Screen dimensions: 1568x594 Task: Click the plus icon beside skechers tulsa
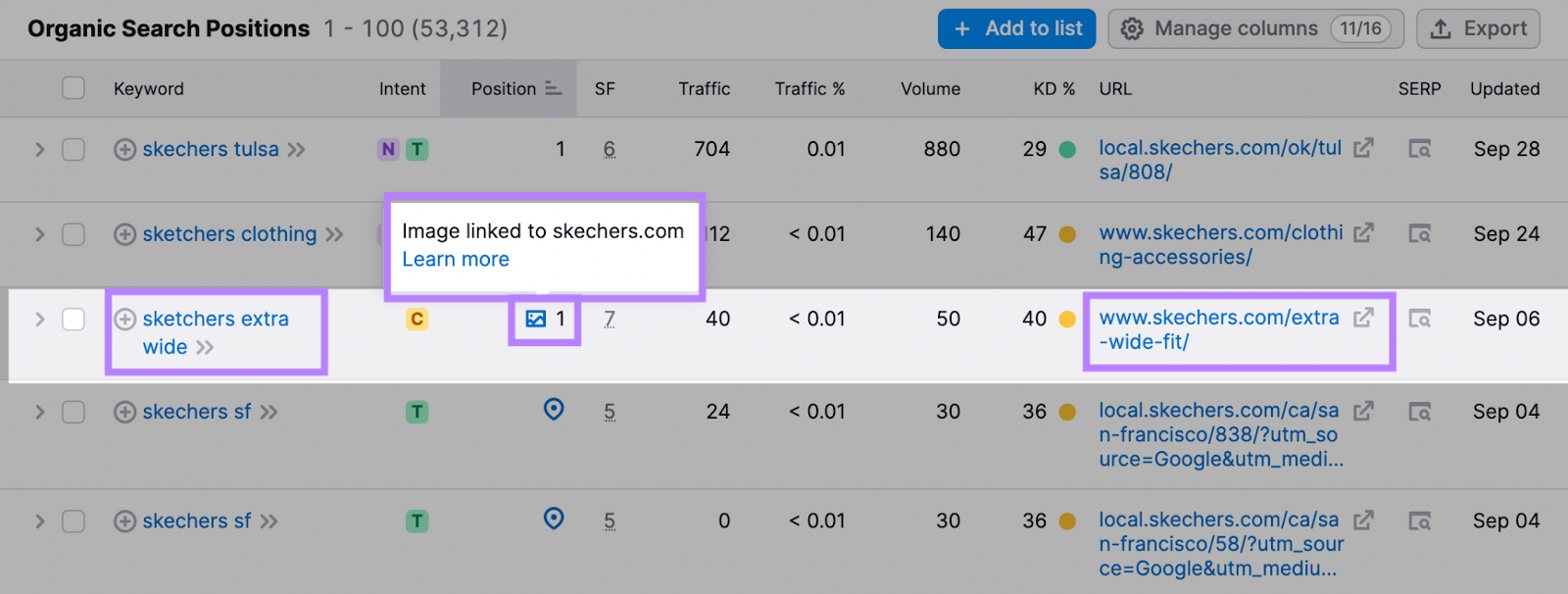(124, 150)
